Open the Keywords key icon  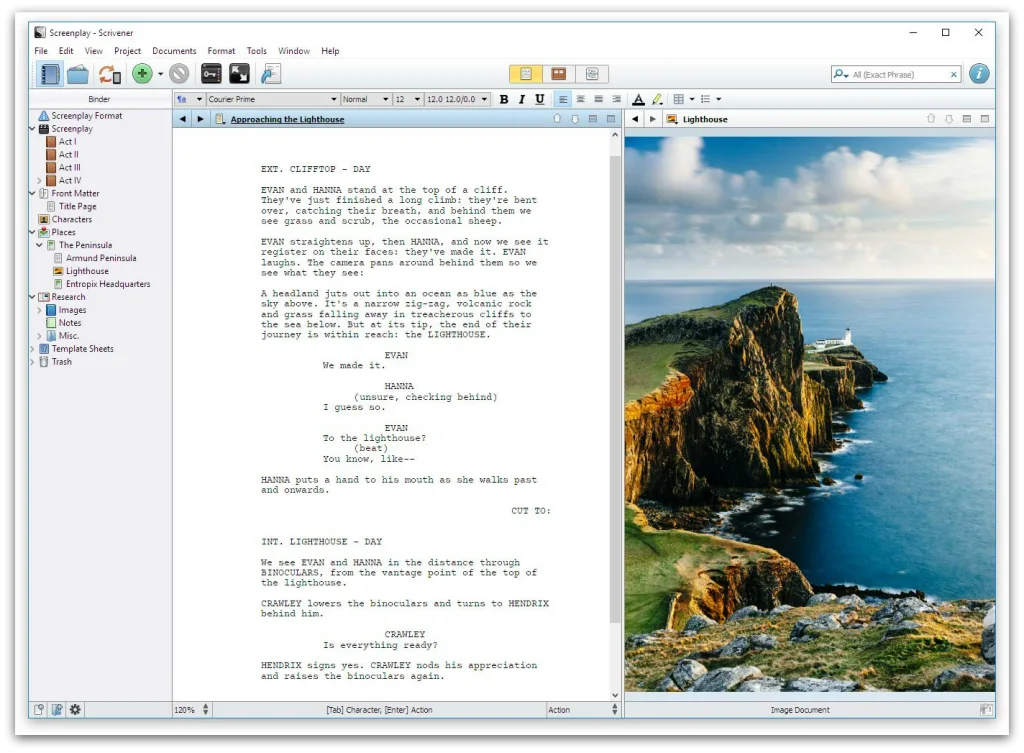pyautogui.click(x=211, y=74)
